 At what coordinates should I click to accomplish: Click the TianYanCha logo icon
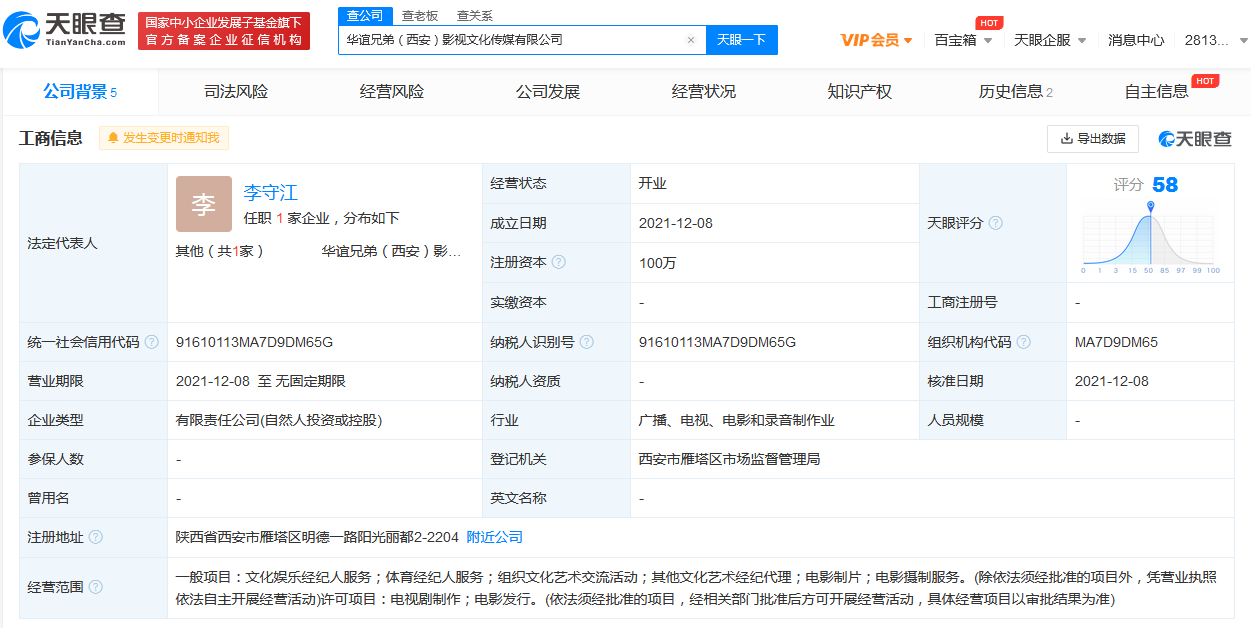tap(24, 31)
